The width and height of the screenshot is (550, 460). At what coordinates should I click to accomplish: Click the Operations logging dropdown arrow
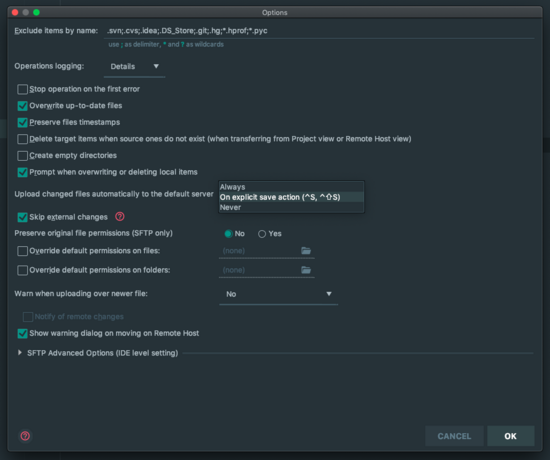(x=156, y=66)
